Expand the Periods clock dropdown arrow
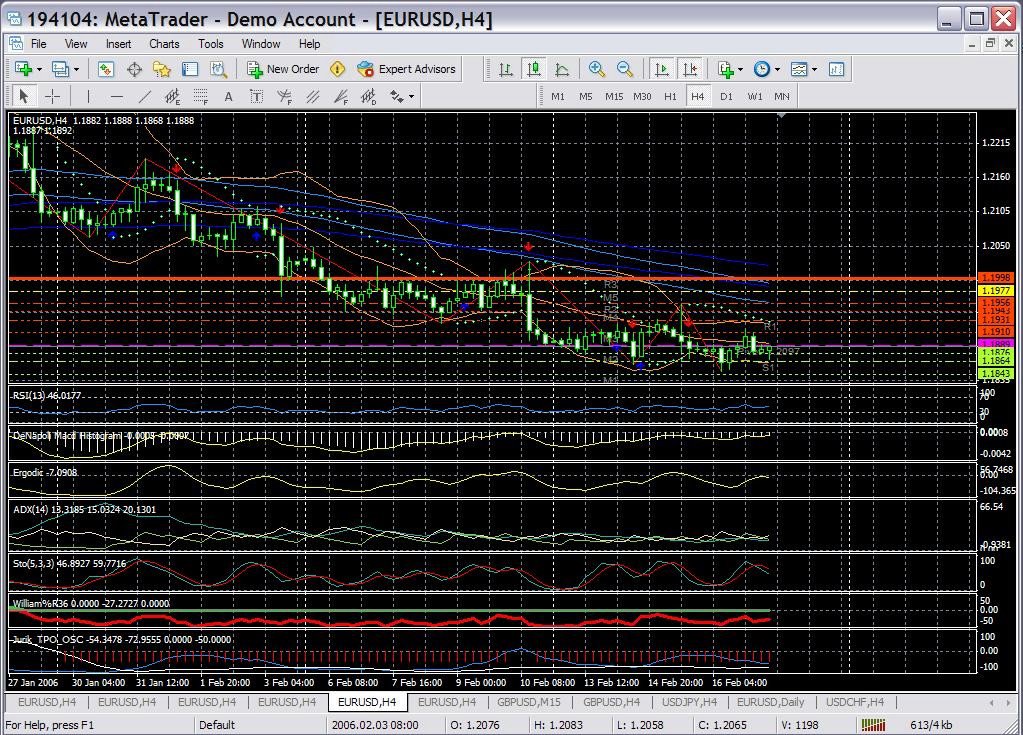 (777, 70)
